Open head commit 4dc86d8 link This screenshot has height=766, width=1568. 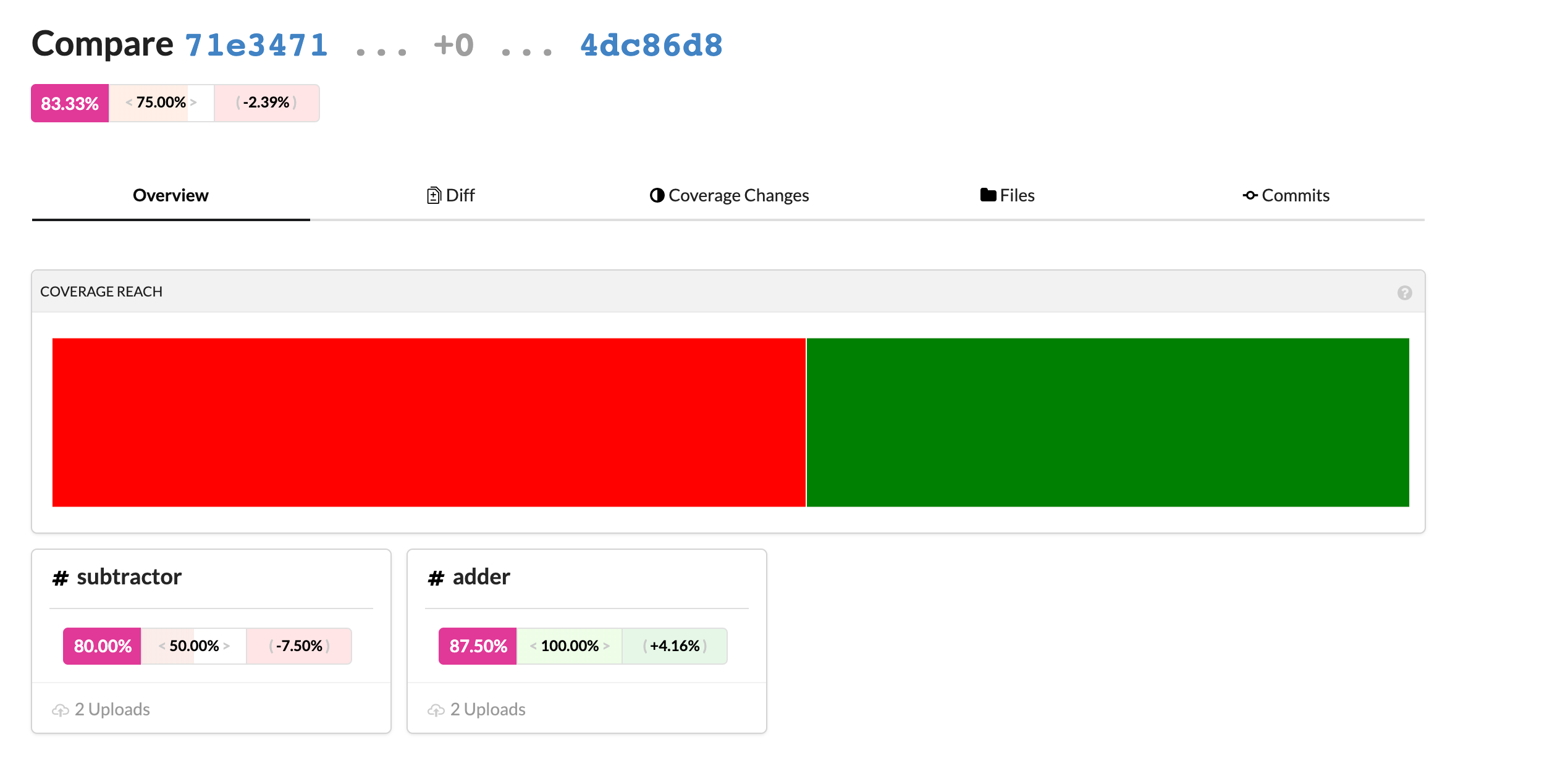pos(651,45)
